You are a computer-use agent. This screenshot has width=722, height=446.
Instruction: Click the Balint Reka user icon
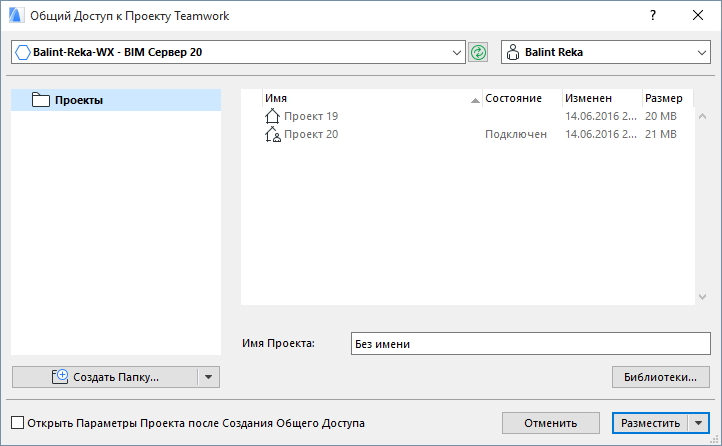(514, 51)
